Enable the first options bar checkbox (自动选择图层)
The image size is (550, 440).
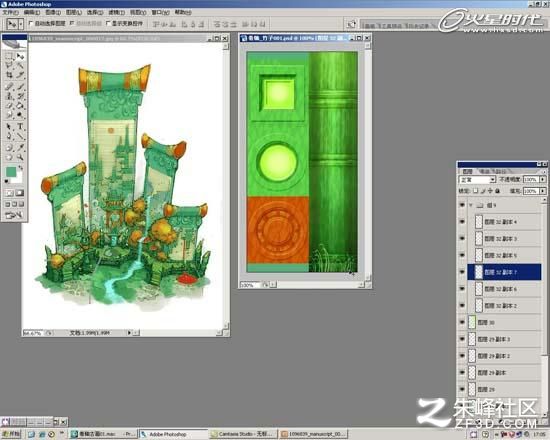(31, 24)
